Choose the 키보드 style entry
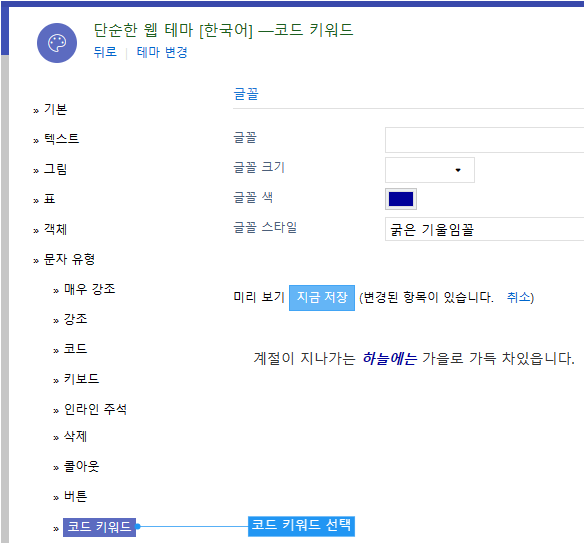Viewport: 585px width, 544px height. 81,379
